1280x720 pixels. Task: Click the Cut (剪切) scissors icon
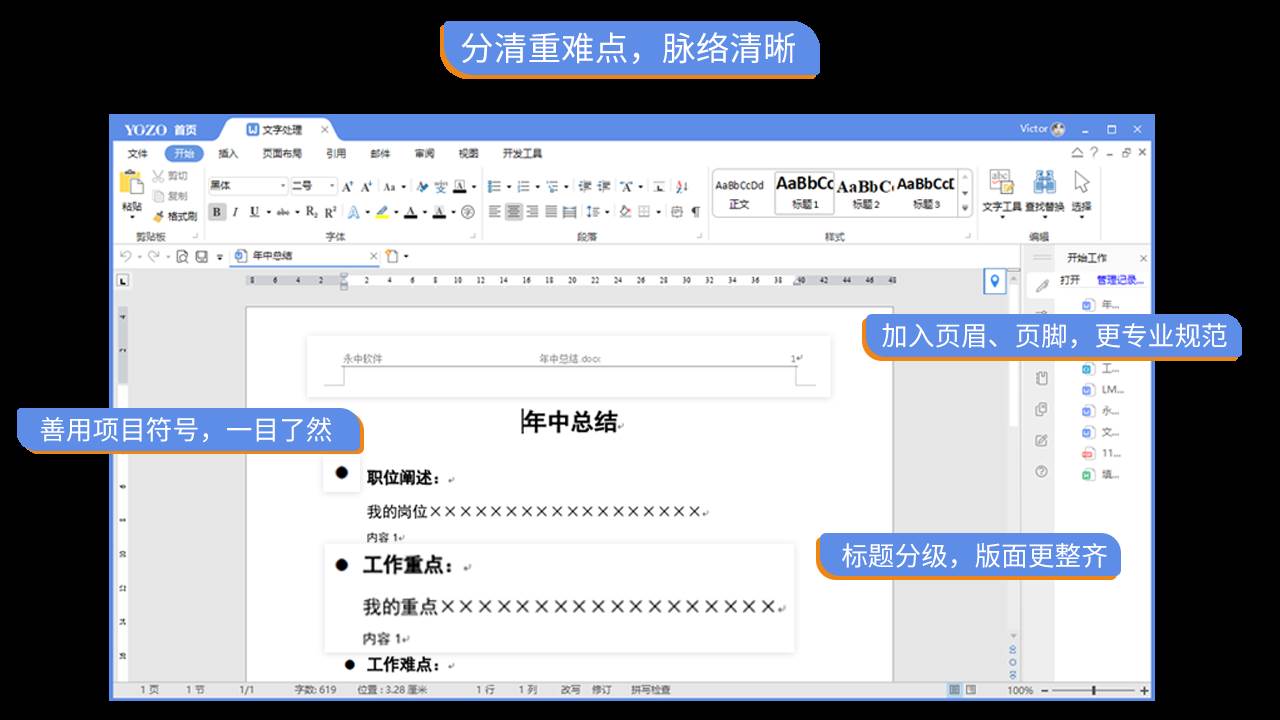click(x=158, y=175)
